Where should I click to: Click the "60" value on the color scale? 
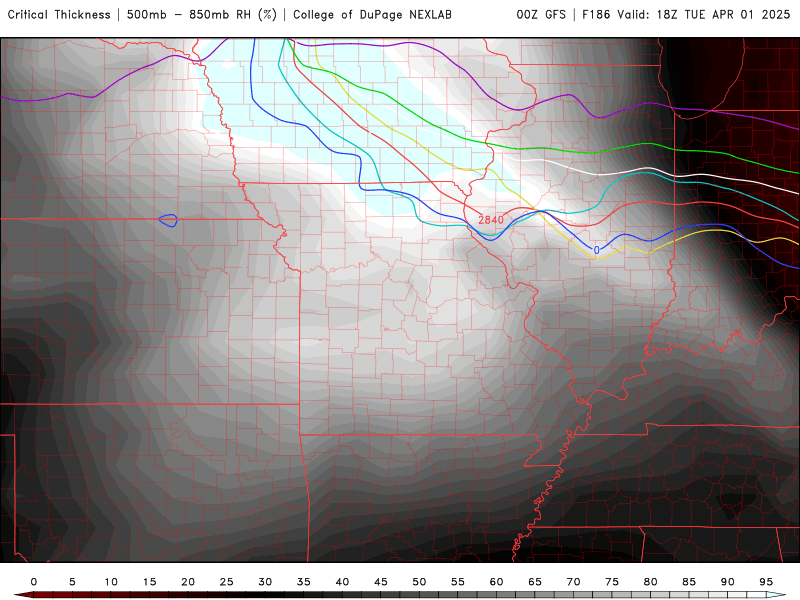[496, 582]
